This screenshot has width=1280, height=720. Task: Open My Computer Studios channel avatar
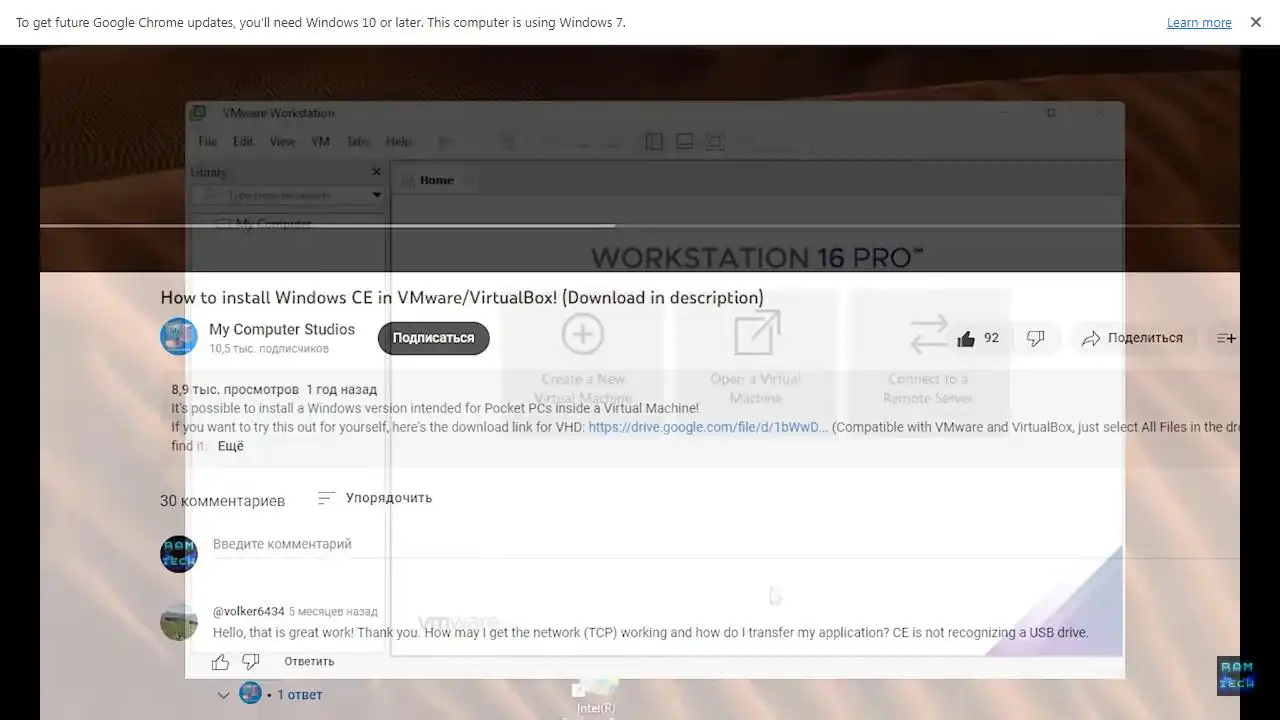179,336
